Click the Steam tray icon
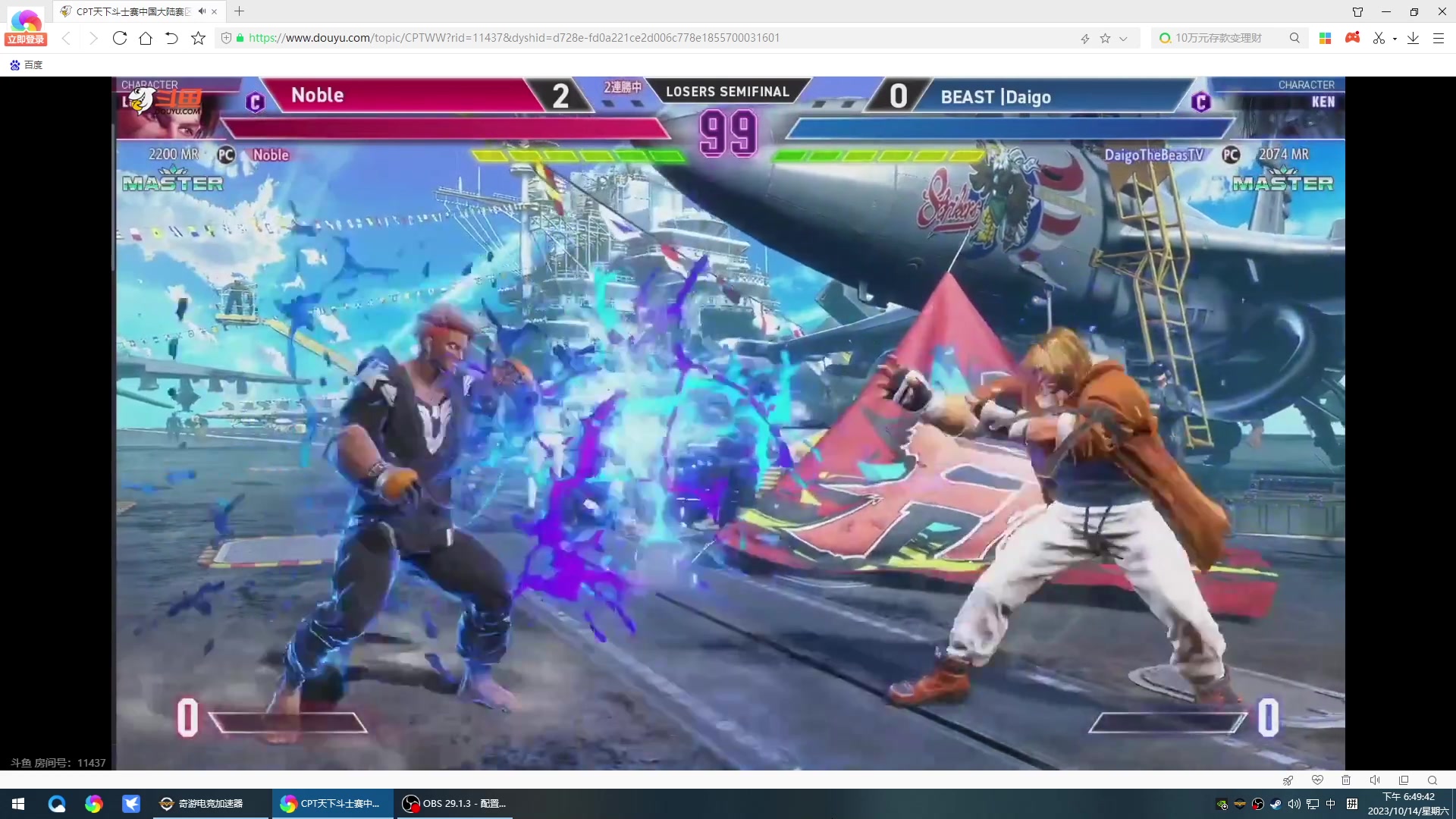 [1276, 804]
